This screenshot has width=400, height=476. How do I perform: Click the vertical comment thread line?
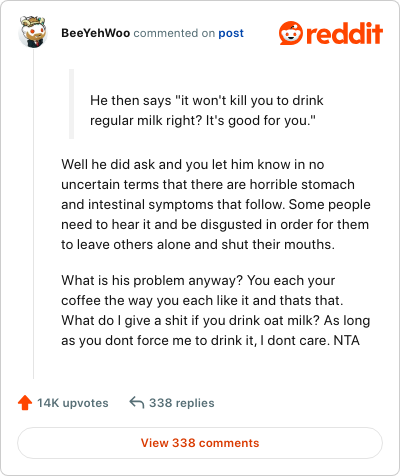click(x=33, y=213)
